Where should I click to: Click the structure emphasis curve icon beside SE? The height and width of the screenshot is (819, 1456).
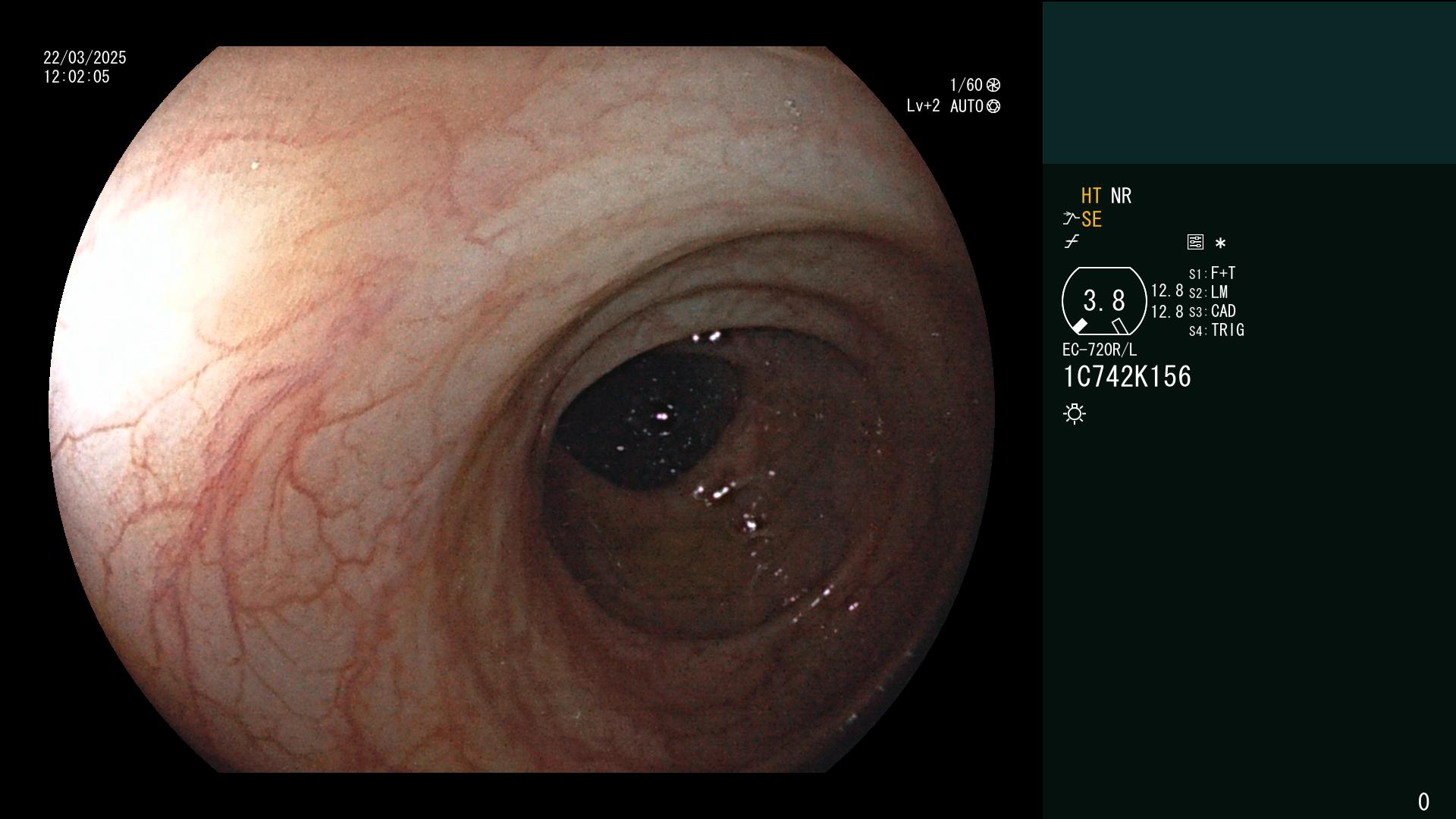click(x=1071, y=219)
